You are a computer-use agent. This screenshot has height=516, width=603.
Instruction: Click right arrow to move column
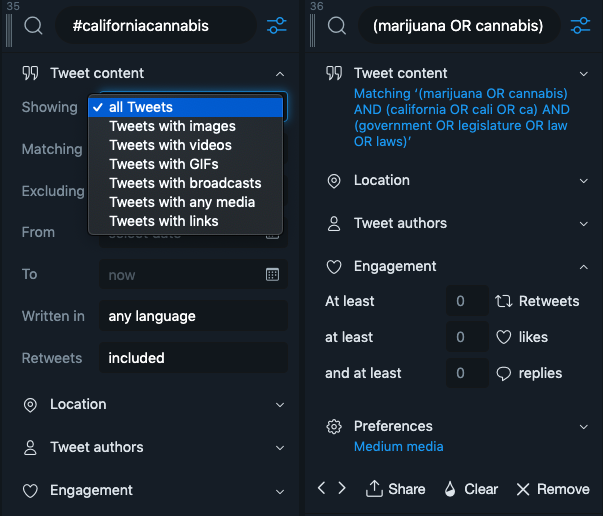(342, 488)
